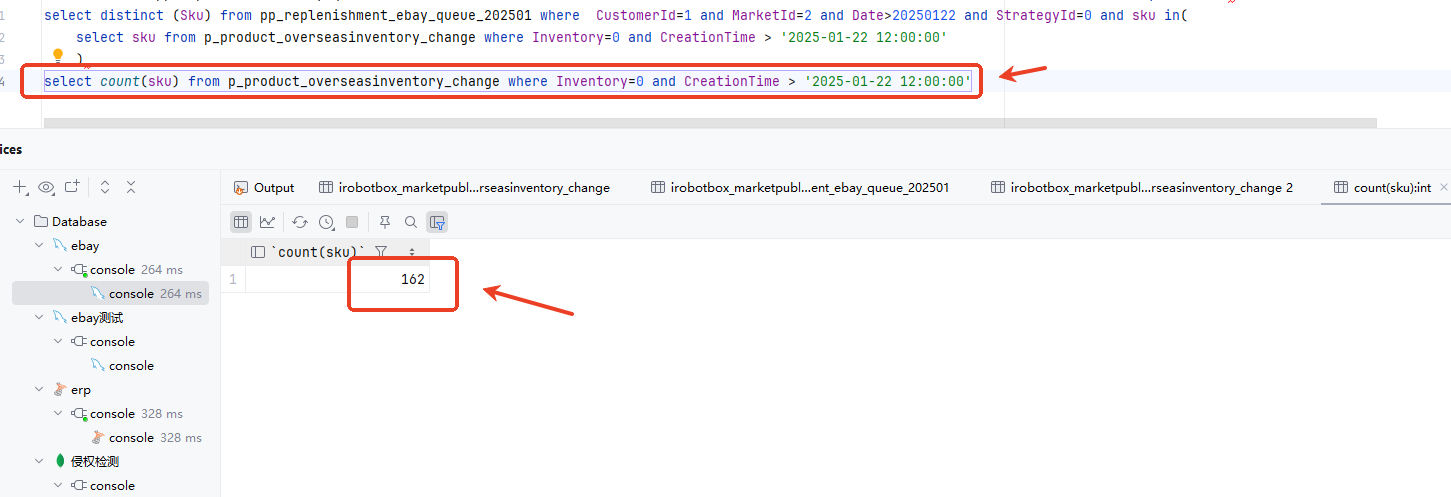Open the count(sku) column filter funnel

[381, 252]
